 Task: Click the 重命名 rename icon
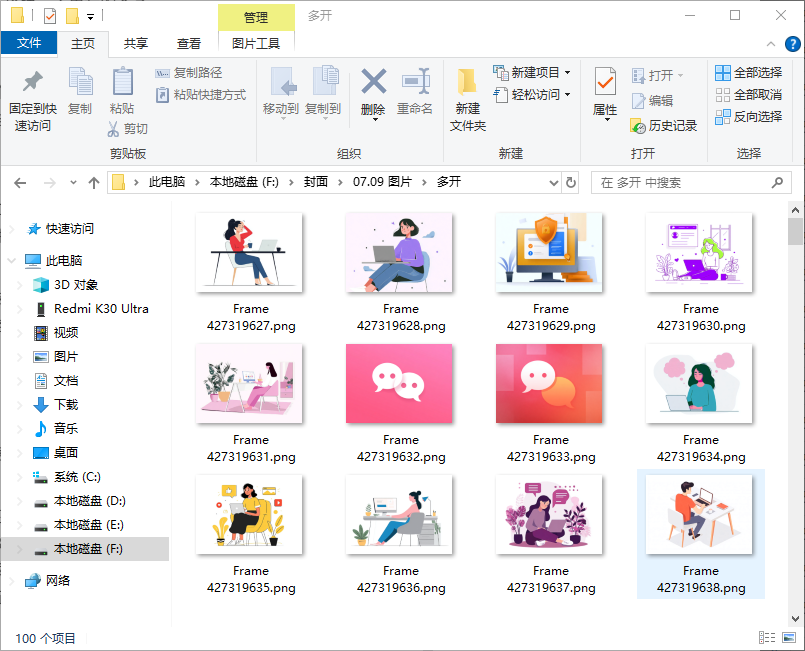point(415,81)
